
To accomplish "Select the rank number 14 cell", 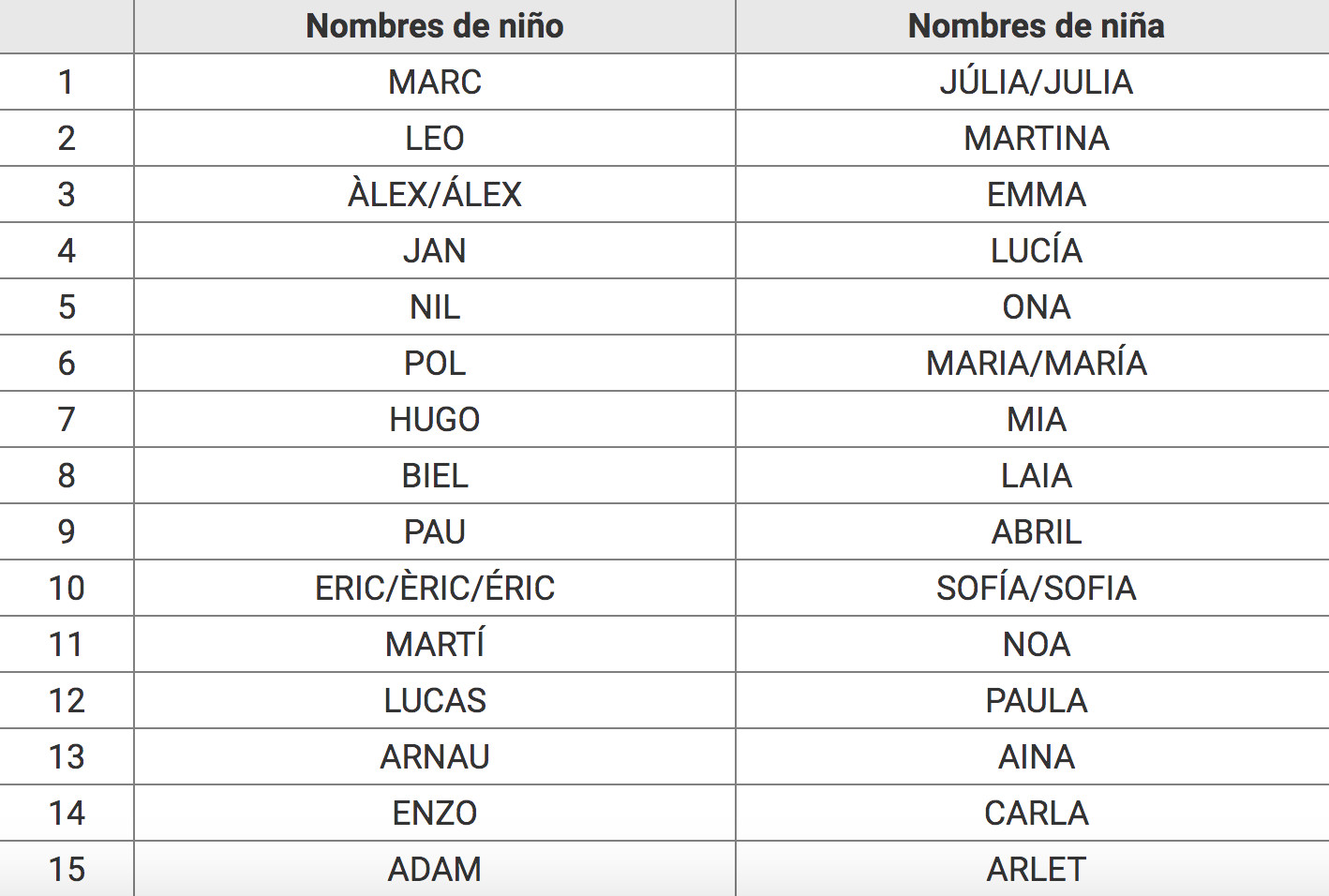I will [x=67, y=814].
